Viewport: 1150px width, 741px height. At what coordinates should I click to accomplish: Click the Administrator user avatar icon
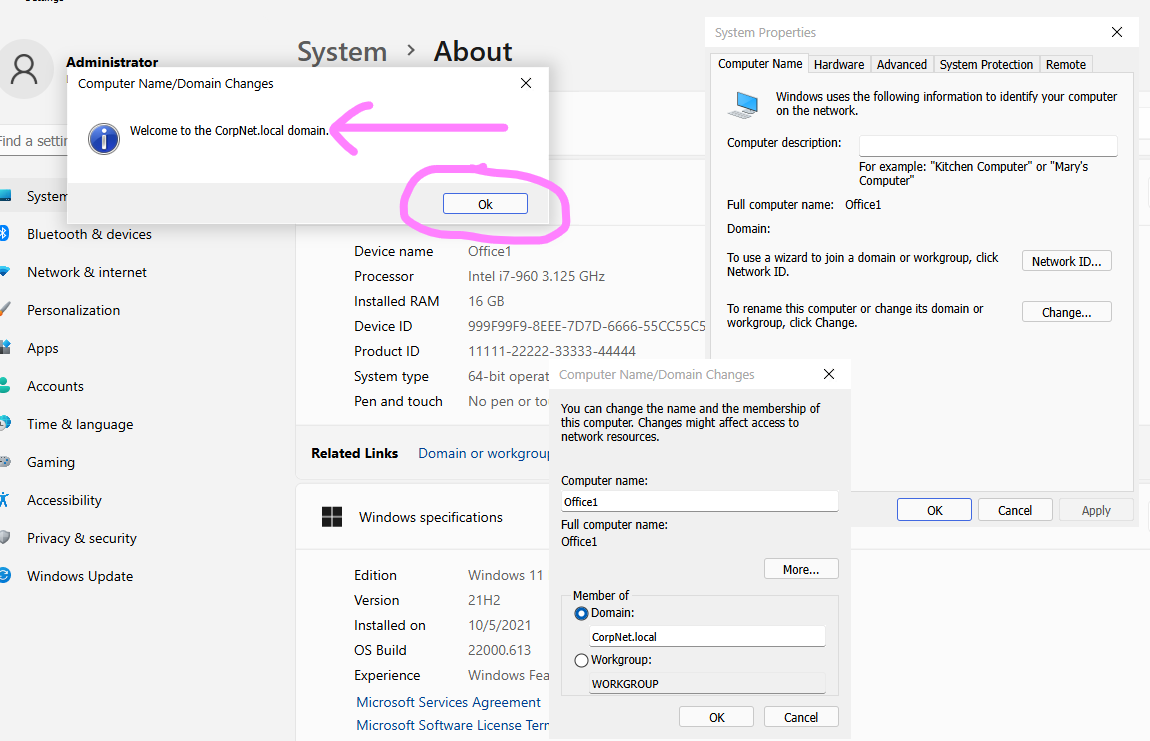(25, 68)
